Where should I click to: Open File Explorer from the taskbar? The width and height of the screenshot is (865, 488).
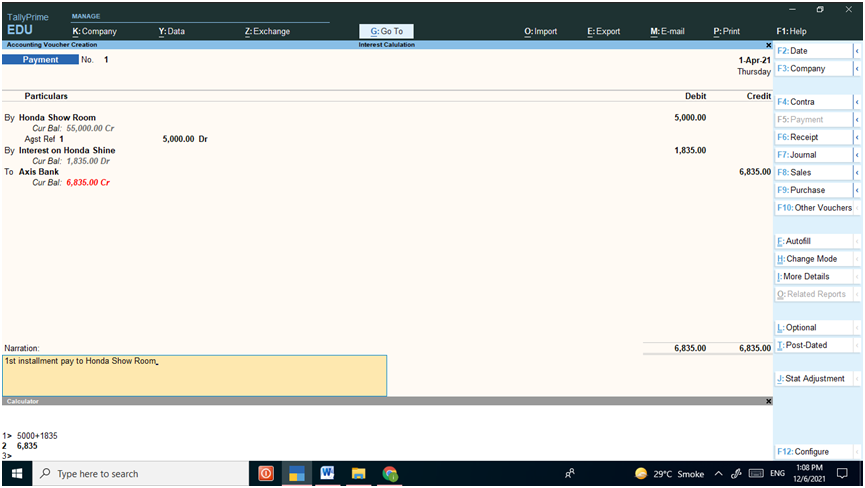click(x=359, y=474)
